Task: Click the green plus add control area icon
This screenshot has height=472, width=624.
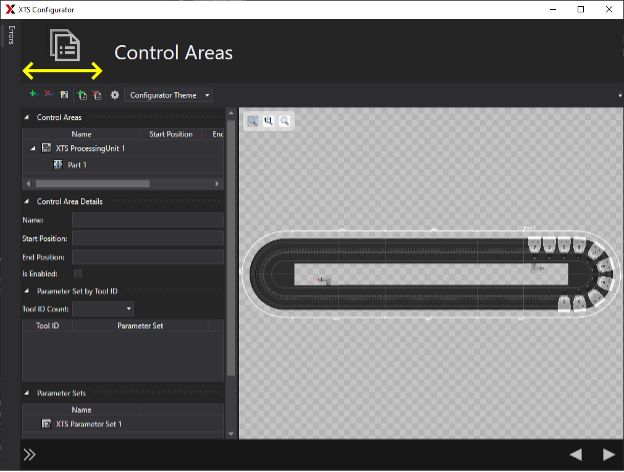Action: [33, 94]
